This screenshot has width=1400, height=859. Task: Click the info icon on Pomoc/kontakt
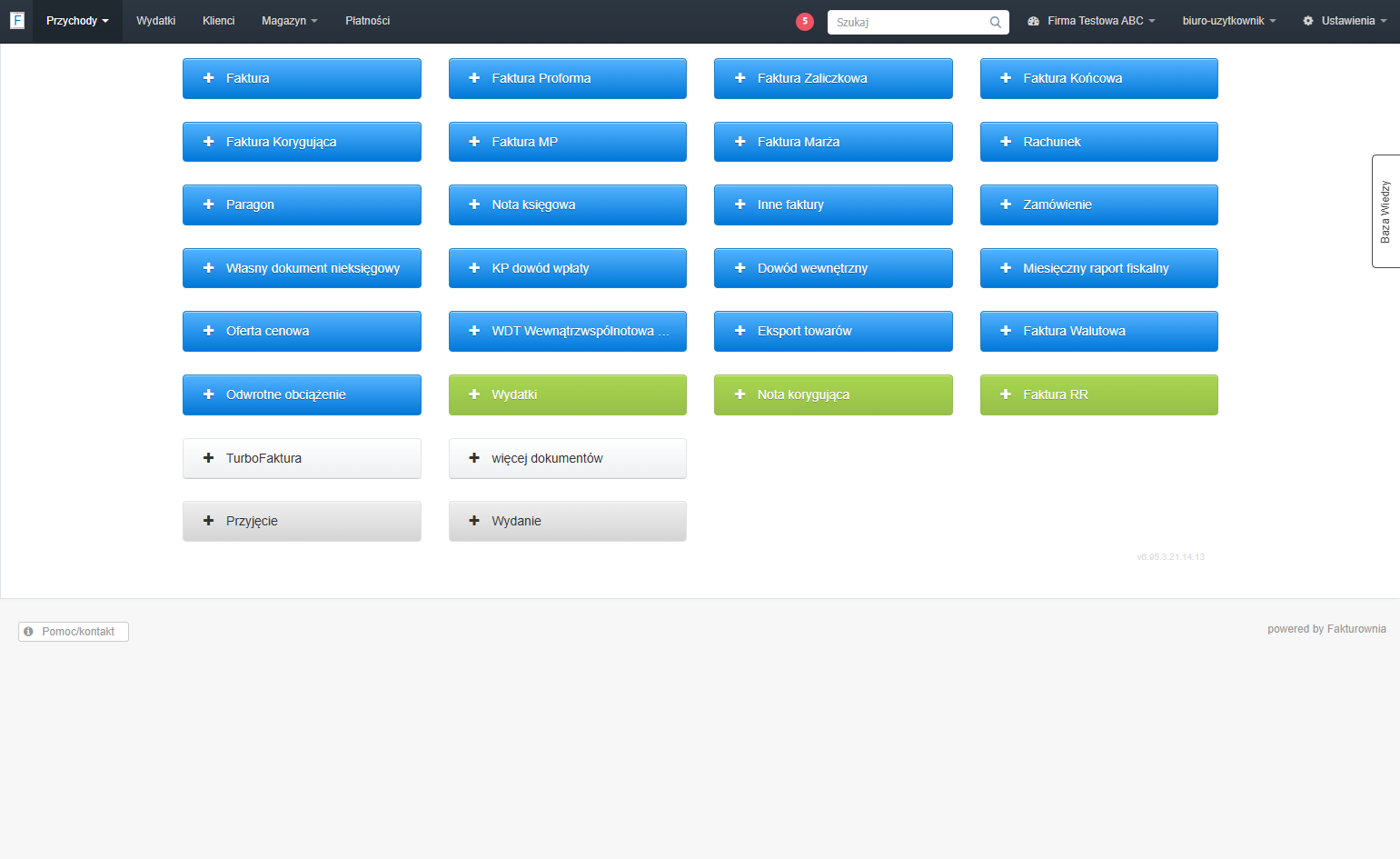(28, 632)
